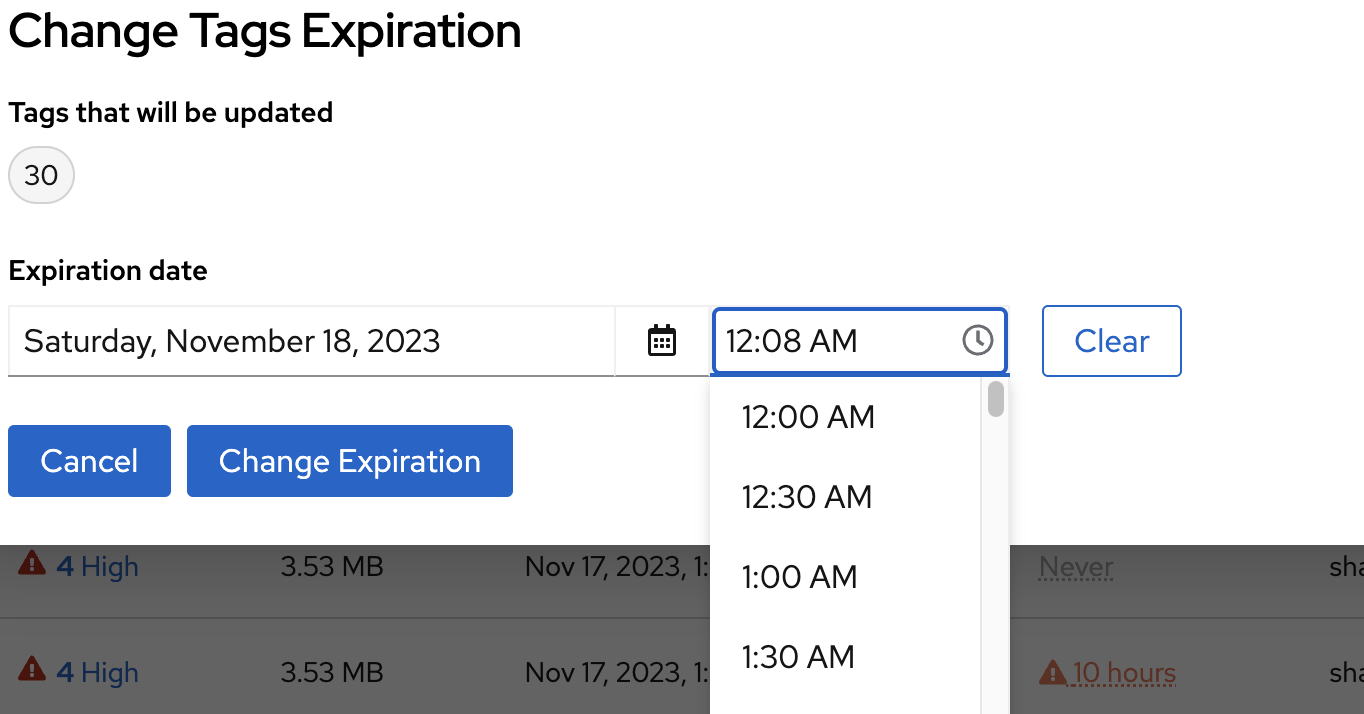The height and width of the screenshot is (714, 1364).
Task: Open the 4 High link in the Never-expiring row
Action: (97, 567)
